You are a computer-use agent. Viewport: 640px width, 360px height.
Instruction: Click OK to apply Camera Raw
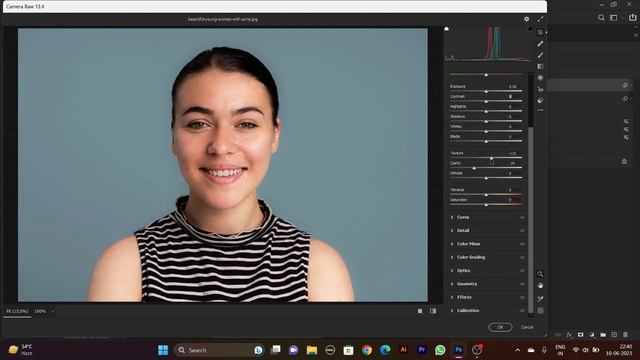click(x=500, y=327)
